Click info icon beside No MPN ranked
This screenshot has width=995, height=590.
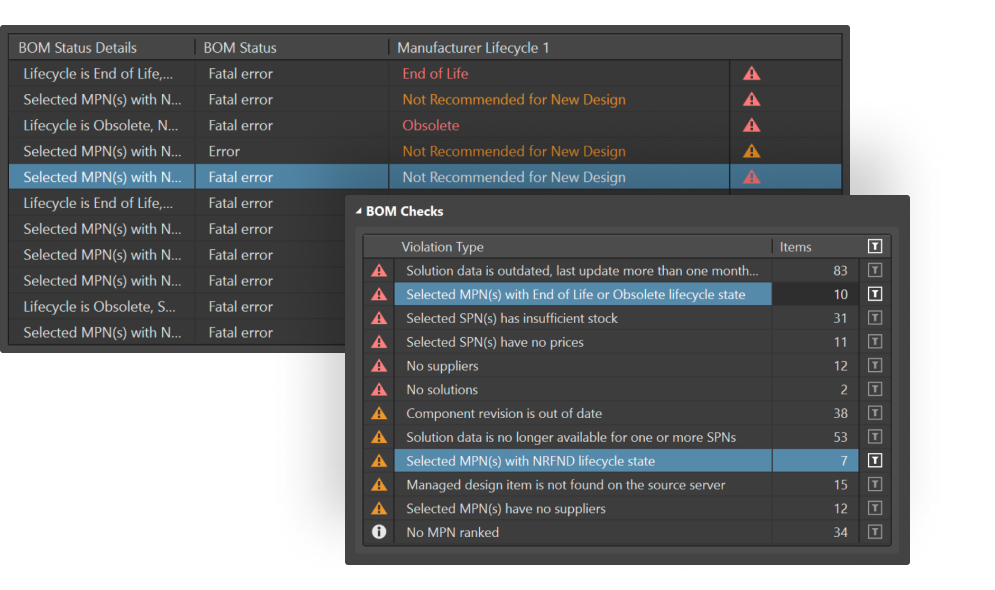[x=379, y=533]
